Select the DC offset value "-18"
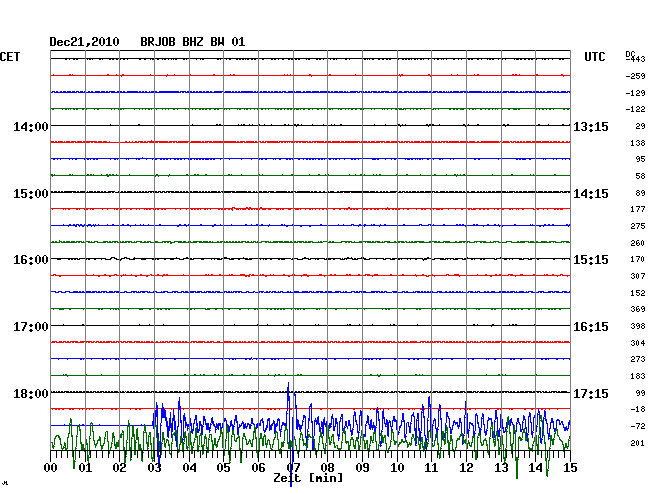Screen dimensions: 650x494 tap(638, 409)
